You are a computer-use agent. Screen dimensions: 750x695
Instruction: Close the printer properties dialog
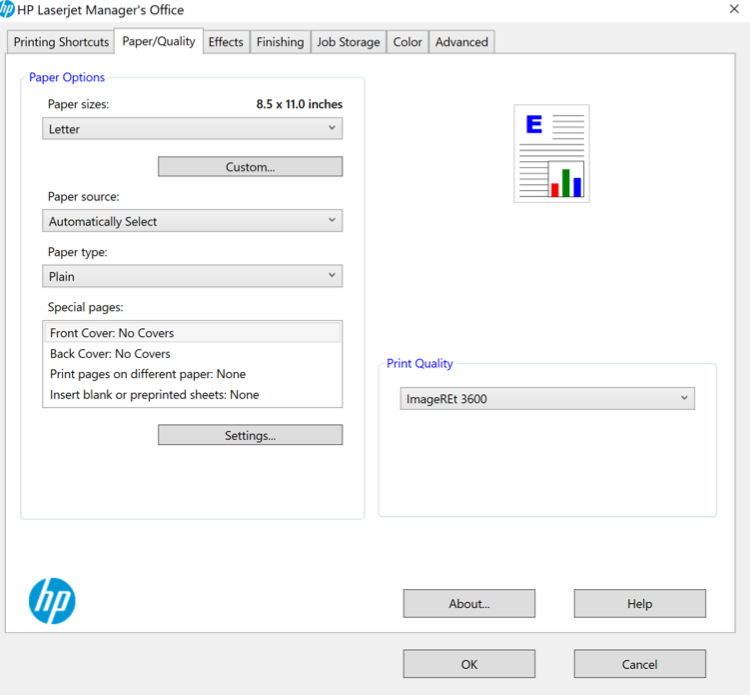(734, 10)
